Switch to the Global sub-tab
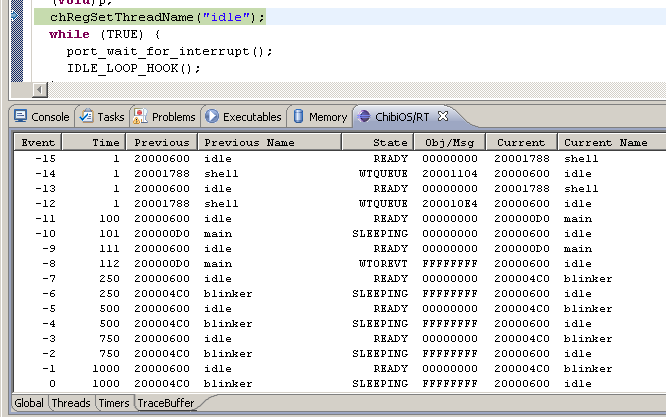This screenshot has width=666, height=417. 29,403
